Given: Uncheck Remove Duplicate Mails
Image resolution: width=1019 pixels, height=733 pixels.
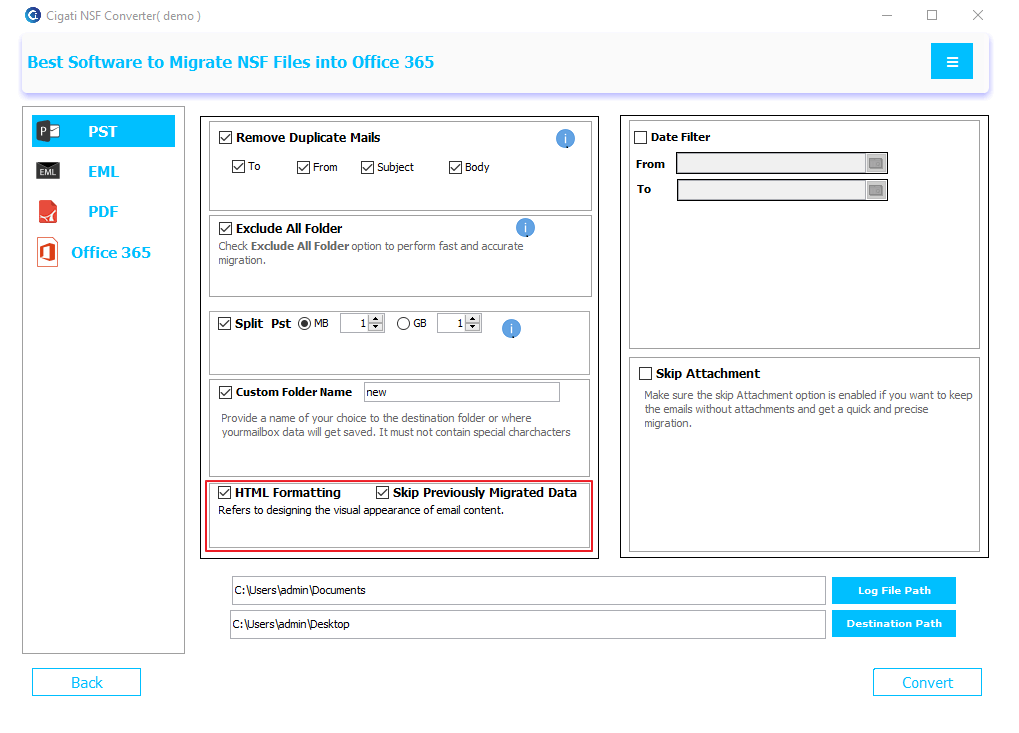Looking at the screenshot, I should point(226,138).
